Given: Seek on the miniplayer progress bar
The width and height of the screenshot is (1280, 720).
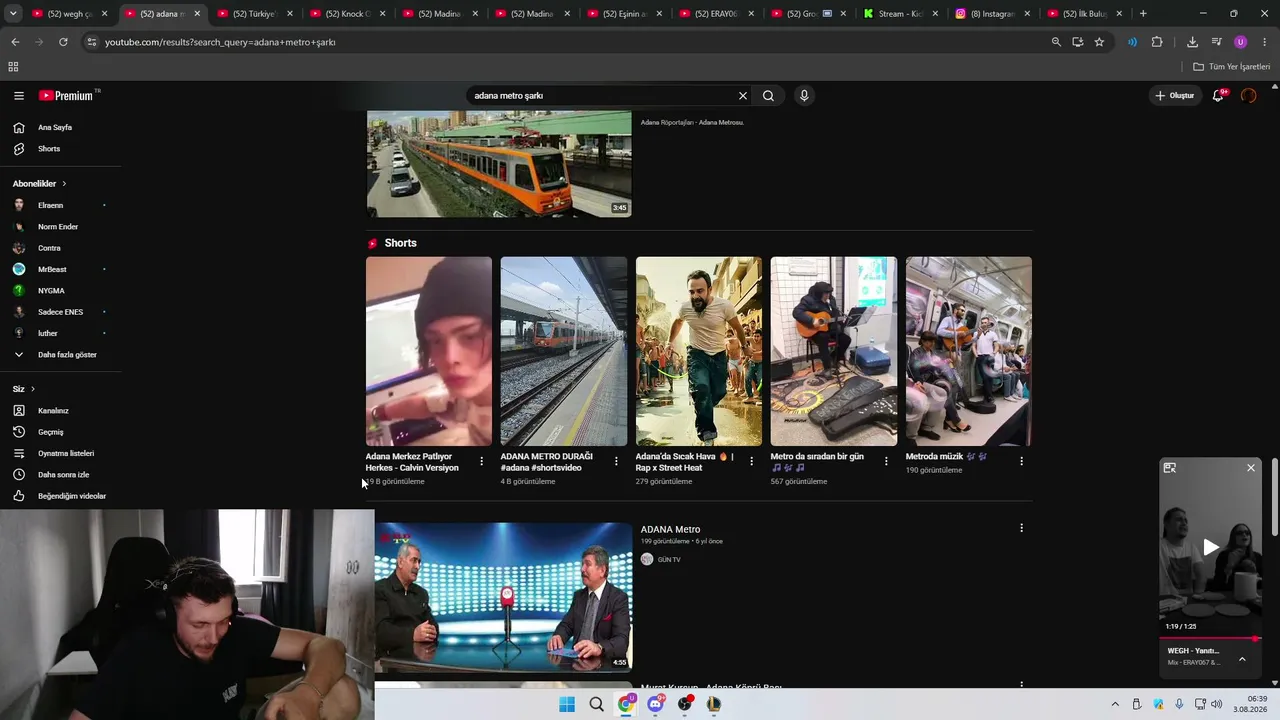Looking at the screenshot, I should tap(1210, 638).
